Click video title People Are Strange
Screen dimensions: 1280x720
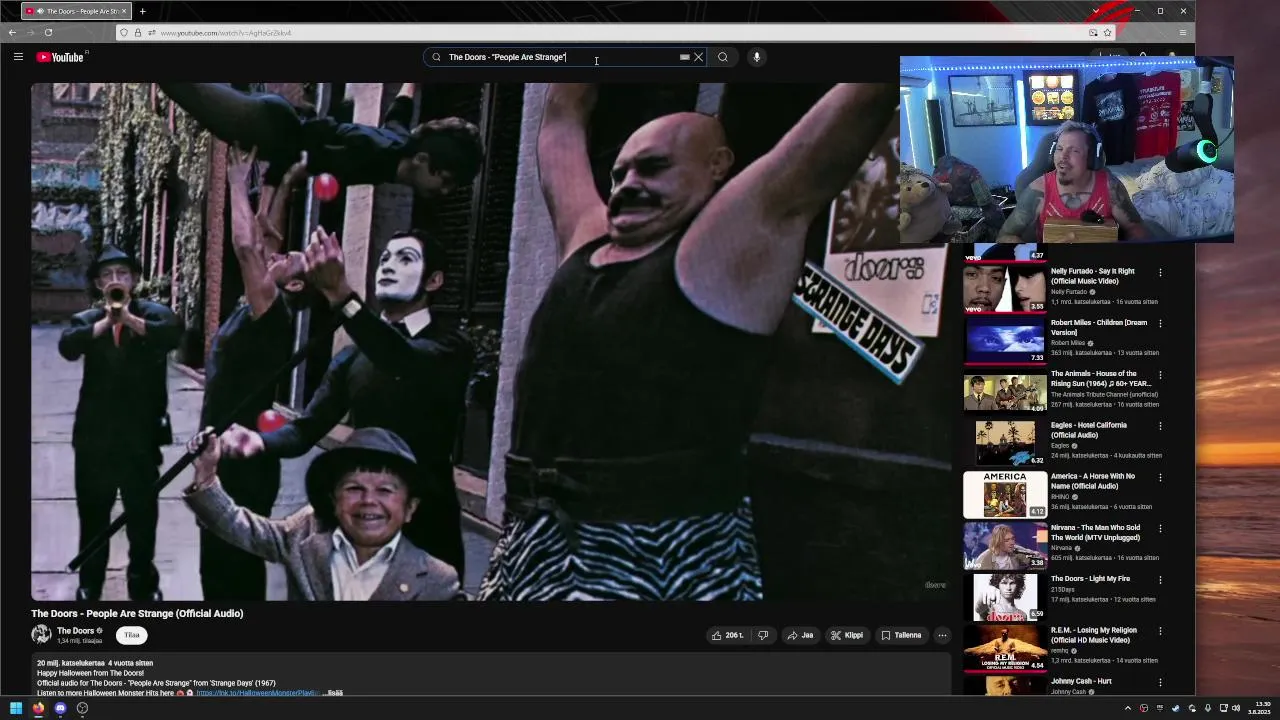tap(137, 613)
